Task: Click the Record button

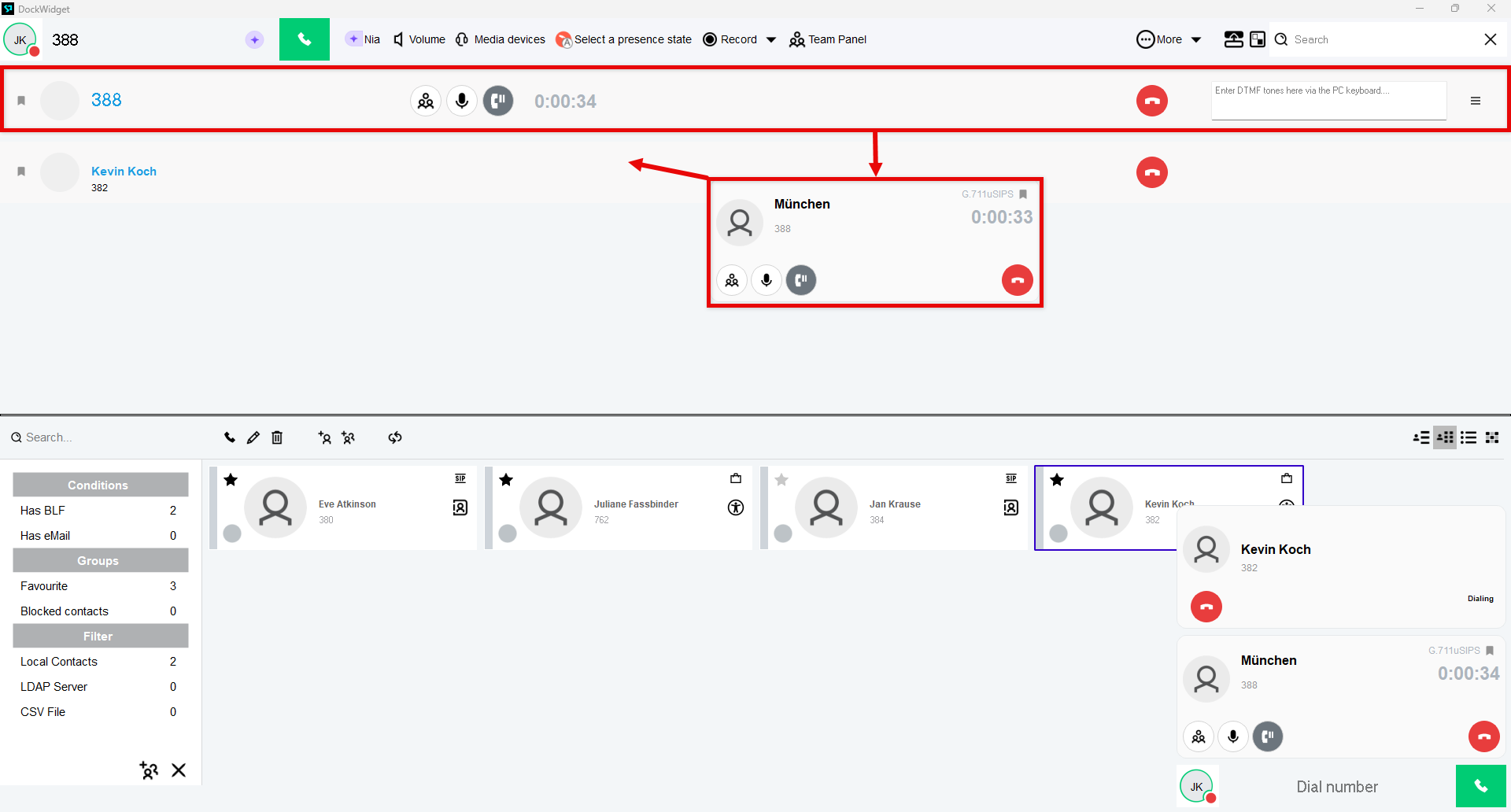Action: pos(730,39)
